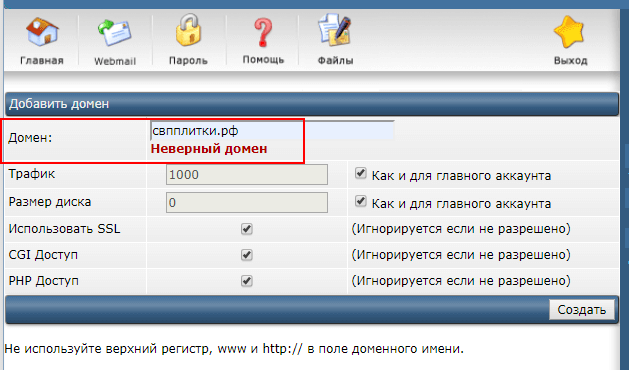Click the Главная label

pyautogui.click(x=42, y=61)
